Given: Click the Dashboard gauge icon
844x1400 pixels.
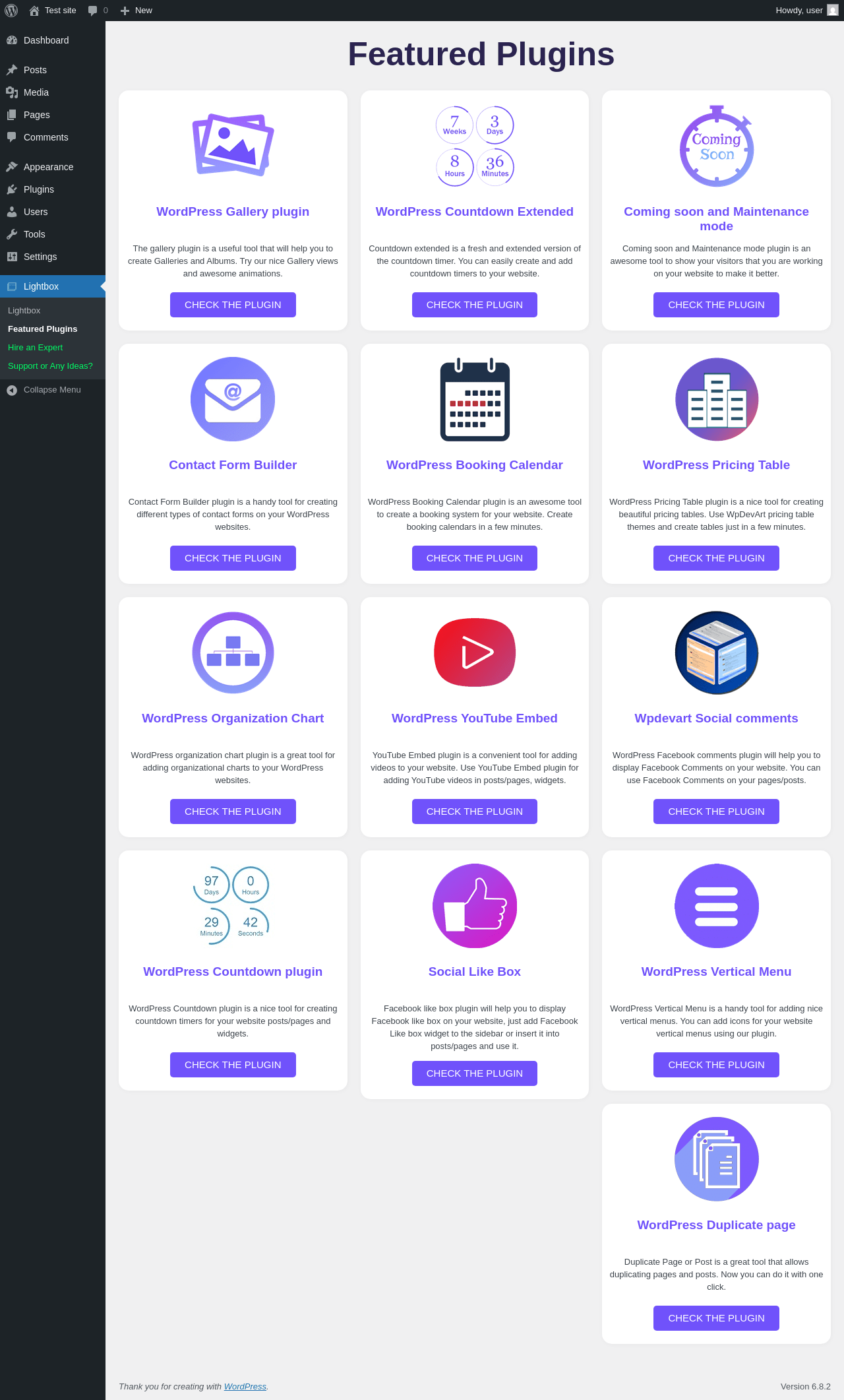Looking at the screenshot, I should (x=12, y=40).
